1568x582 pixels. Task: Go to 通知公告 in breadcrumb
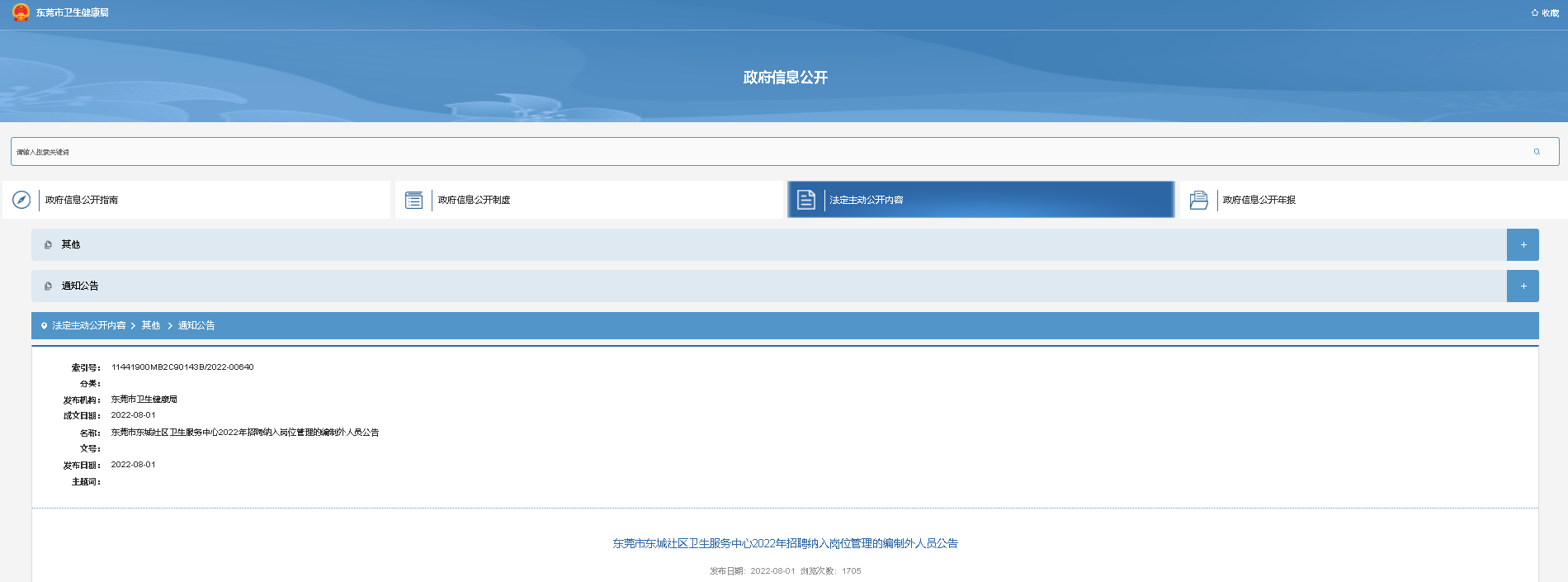coord(196,326)
